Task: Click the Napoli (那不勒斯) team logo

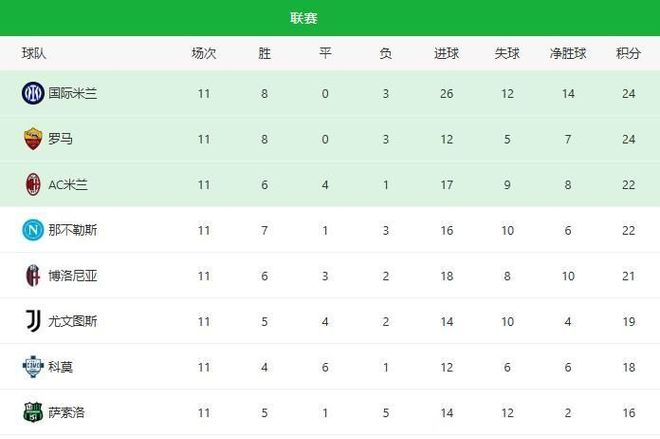Action: (32, 230)
